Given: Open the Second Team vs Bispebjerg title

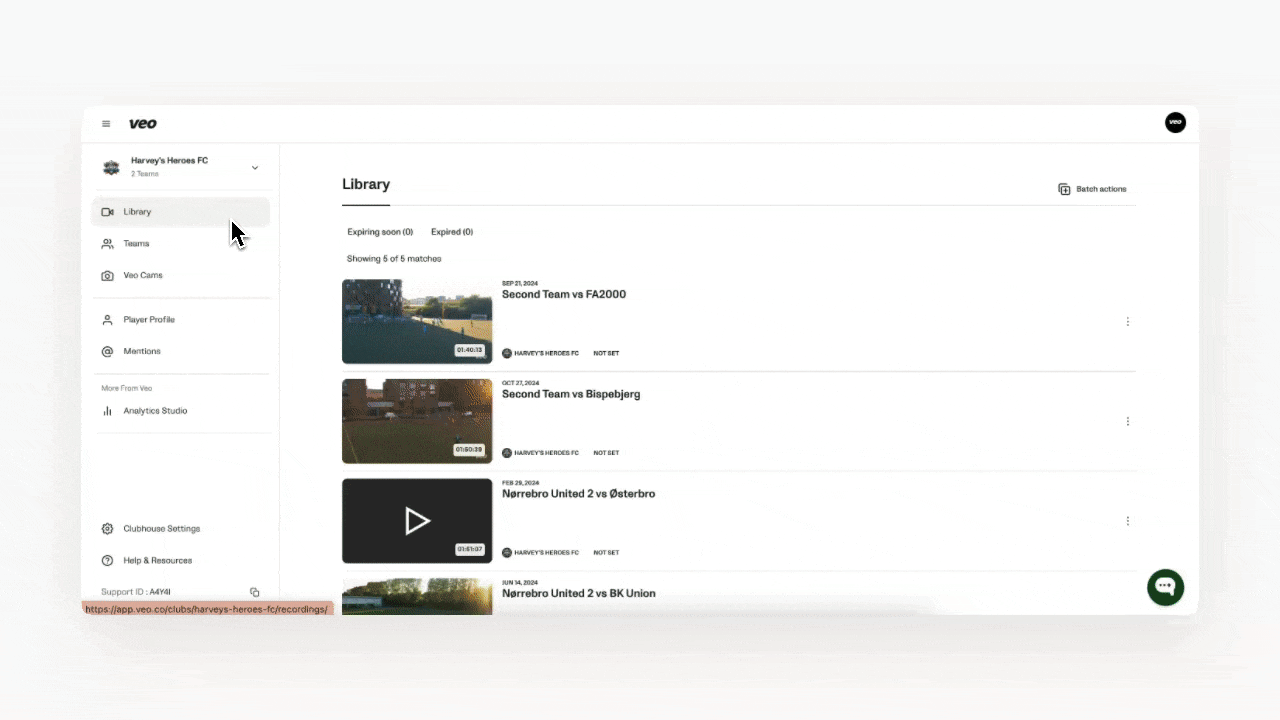Looking at the screenshot, I should pyautogui.click(x=571, y=394).
